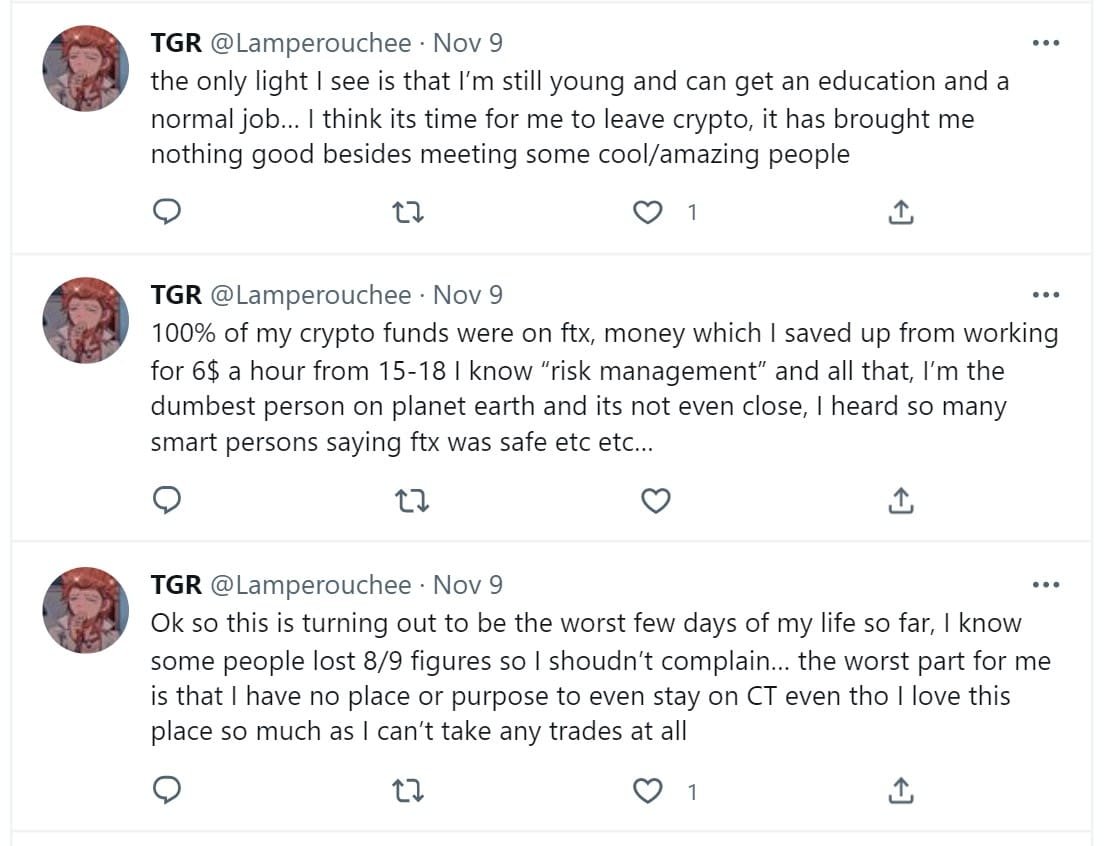Viewport: 1105px width, 846px height.
Task: Reply to the '100% of my crypto funds' tweet
Action: [x=167, y=500]
